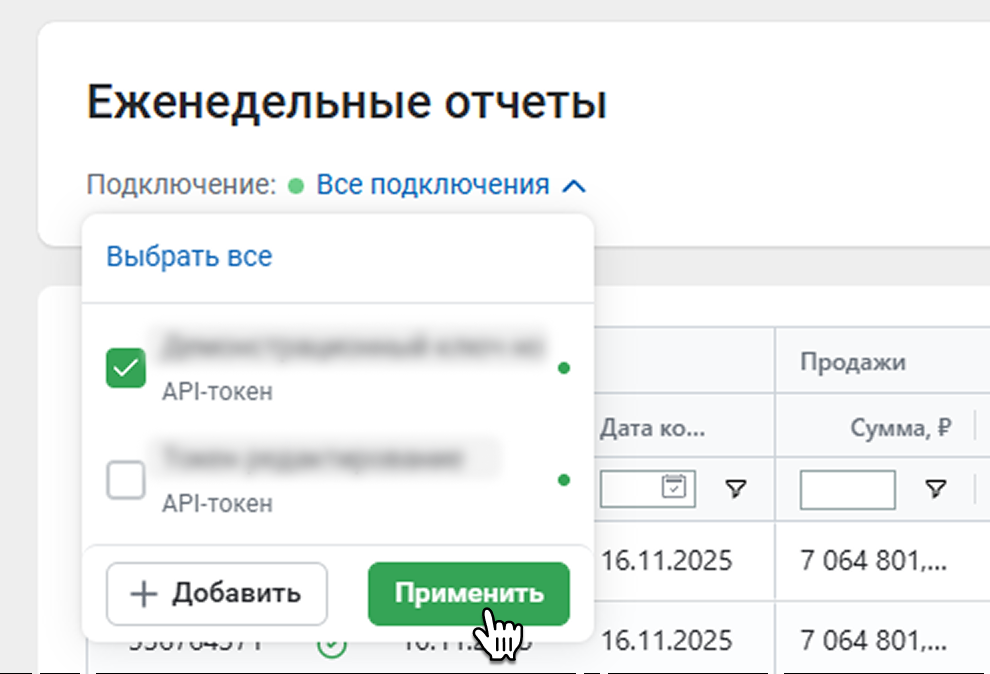
Task: Click the Все подключения dropdown label
Action: [x=432, y=185]
